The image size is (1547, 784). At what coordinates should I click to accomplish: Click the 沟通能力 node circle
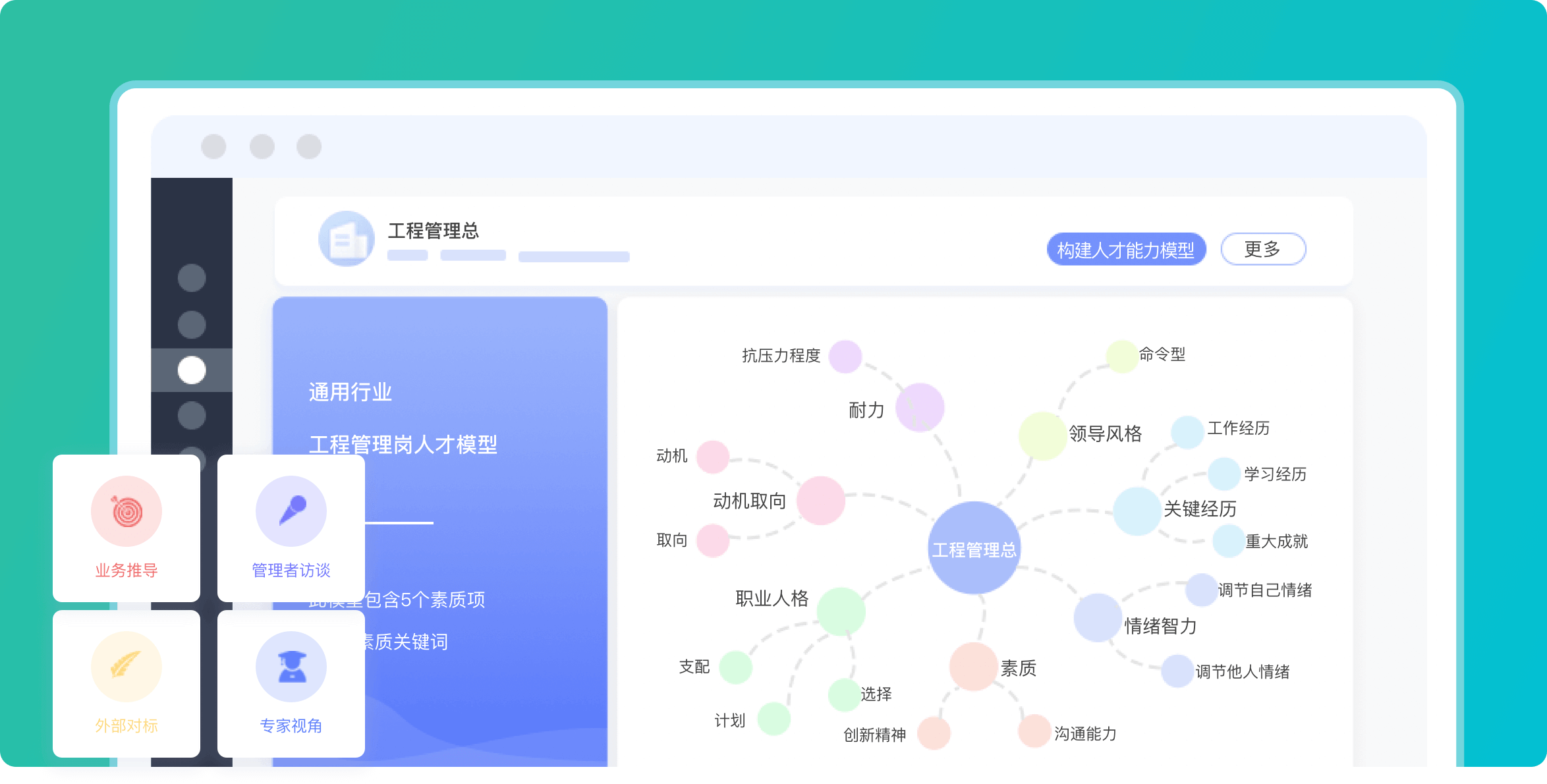[1034, 731]
